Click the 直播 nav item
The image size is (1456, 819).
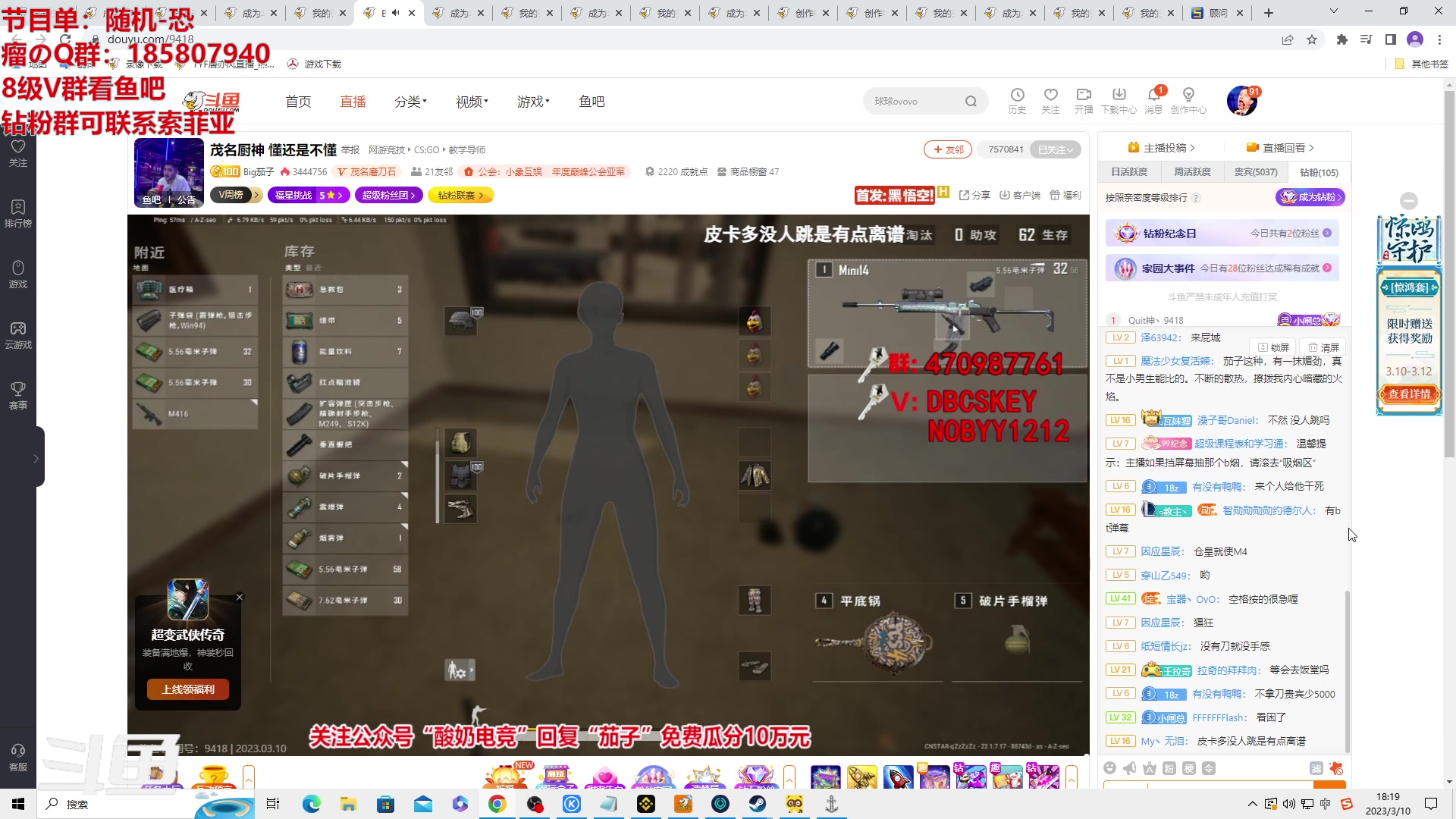(x=353, y=102)
